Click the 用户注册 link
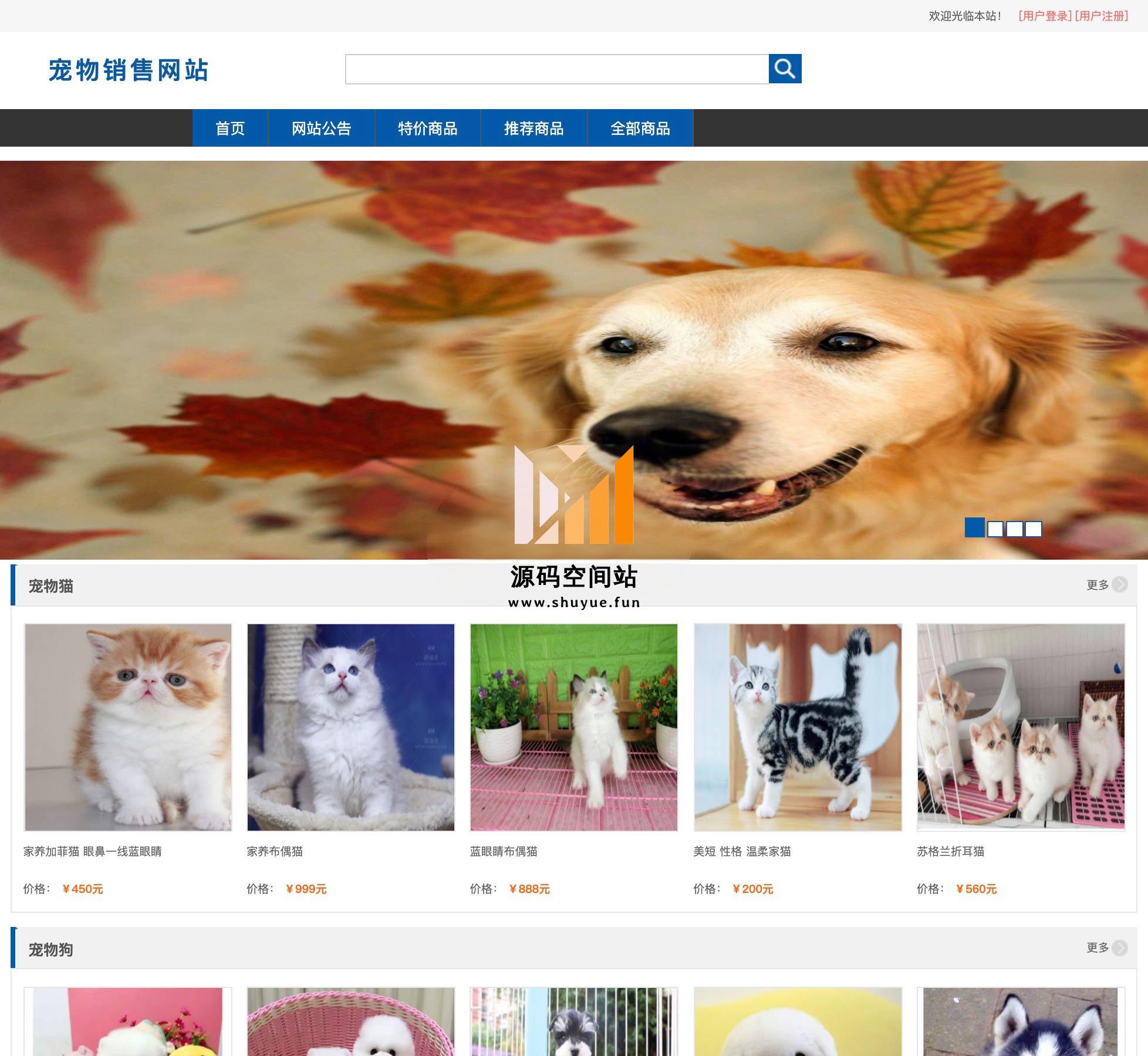Screen dimensions: 1148x1056 1102,16
